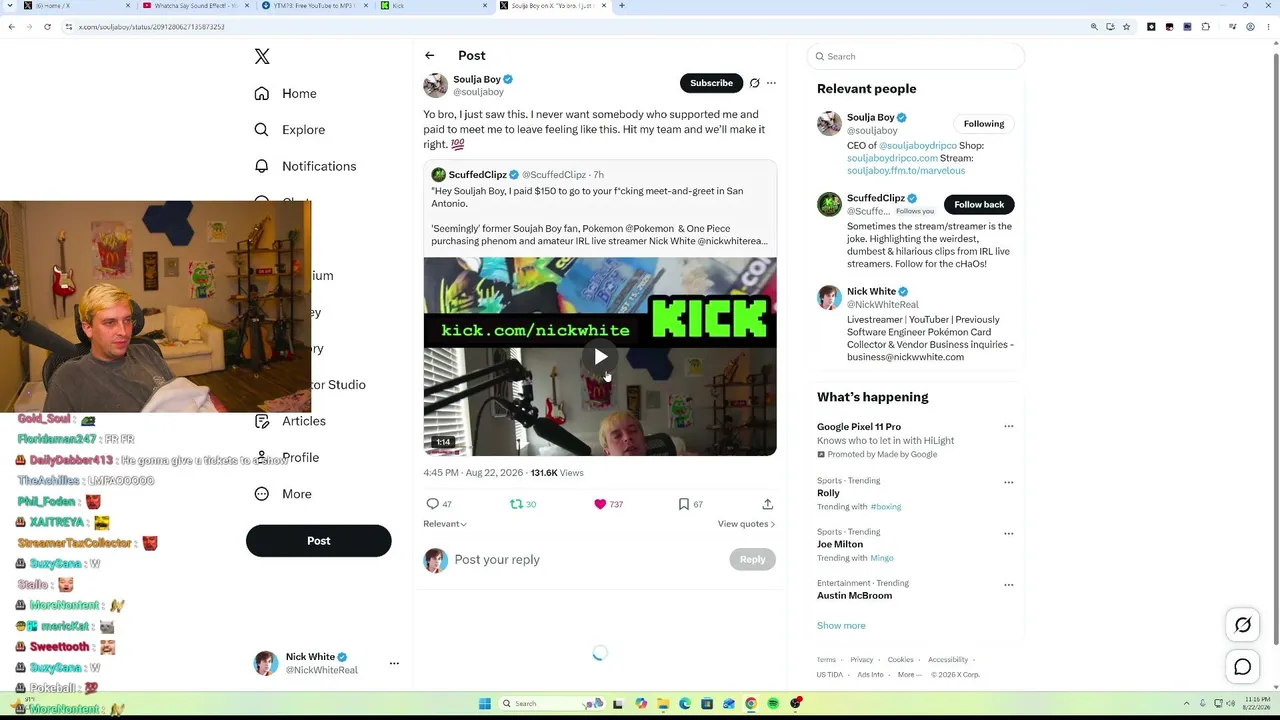Open the Windows Start menu
The image size is (1280, 720).
pyautogui.click(x=484, y=704)
